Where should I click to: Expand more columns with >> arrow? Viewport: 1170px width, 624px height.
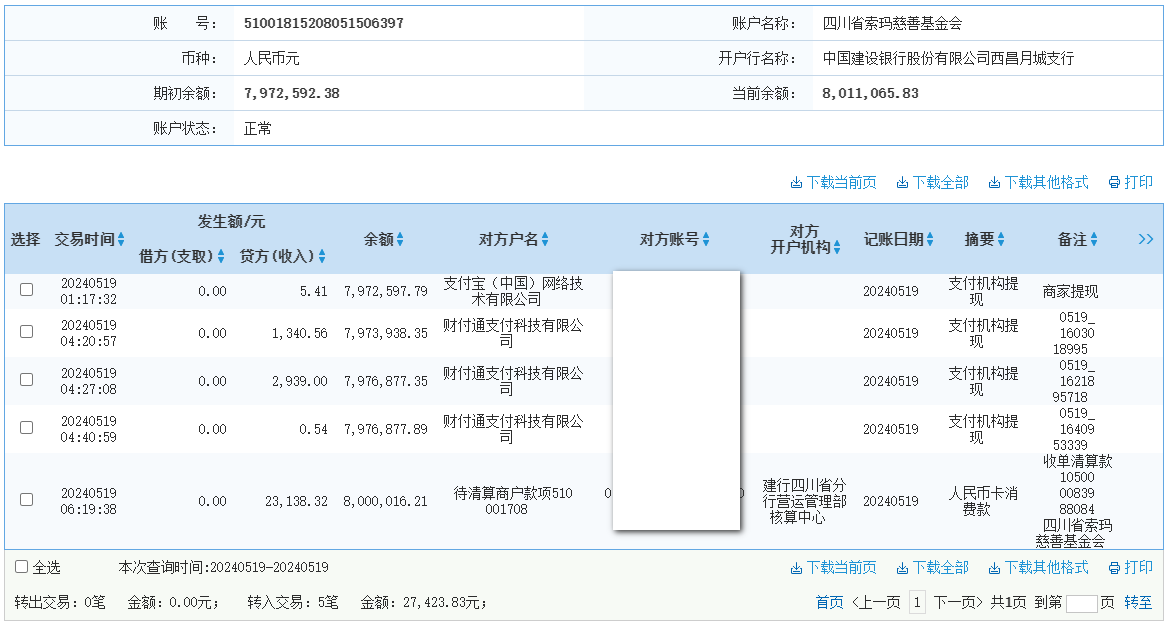[x=1146, y=239]
